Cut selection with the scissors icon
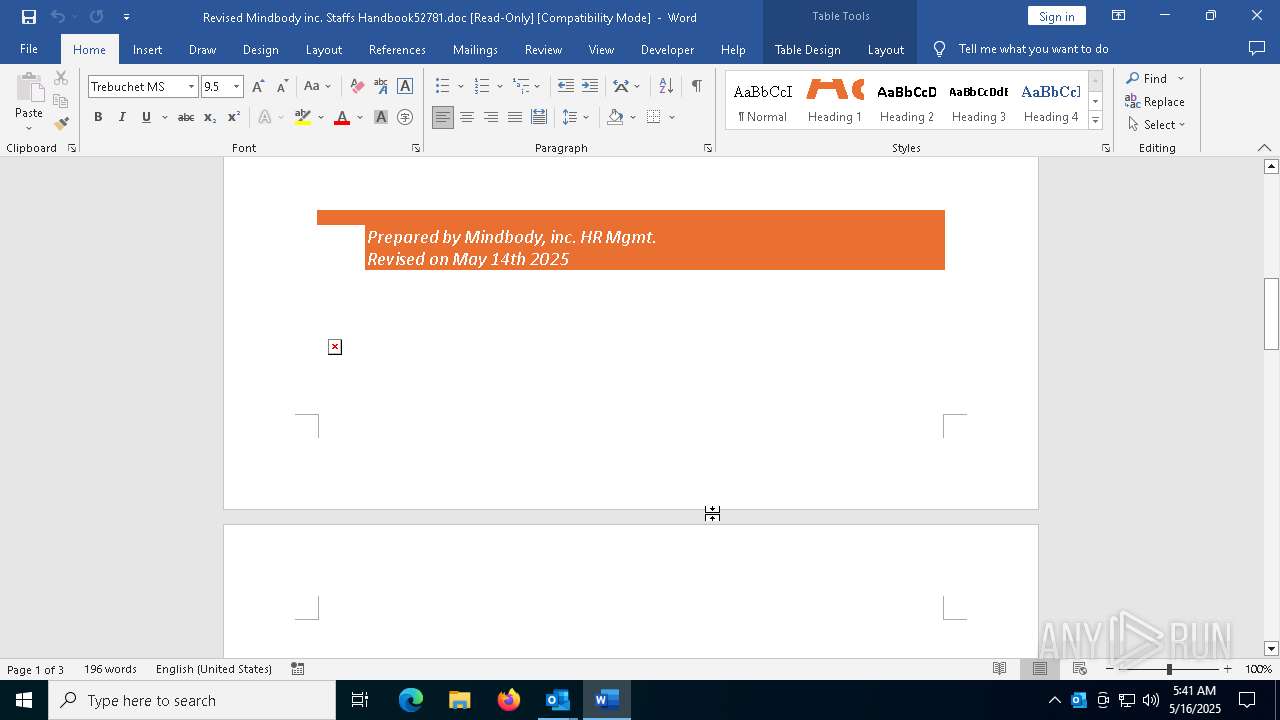The image size is (1280, 720). (61, 79)
